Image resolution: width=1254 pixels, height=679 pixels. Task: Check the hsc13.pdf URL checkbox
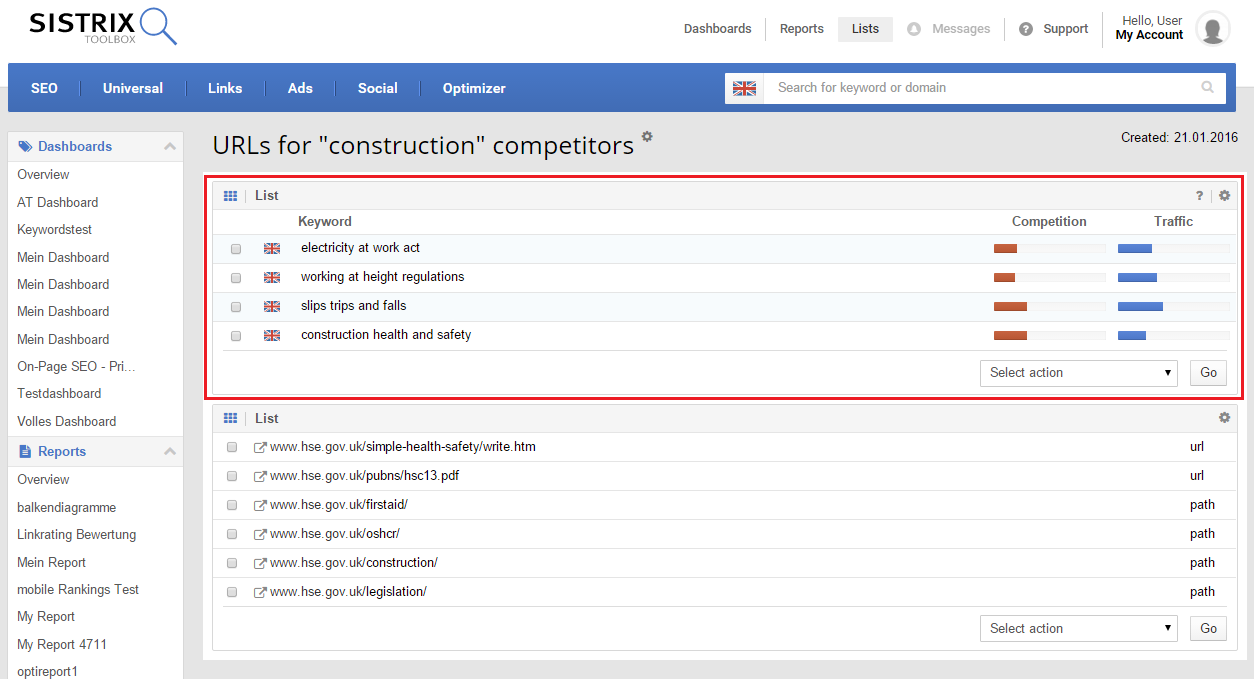[x=232, y=476]
